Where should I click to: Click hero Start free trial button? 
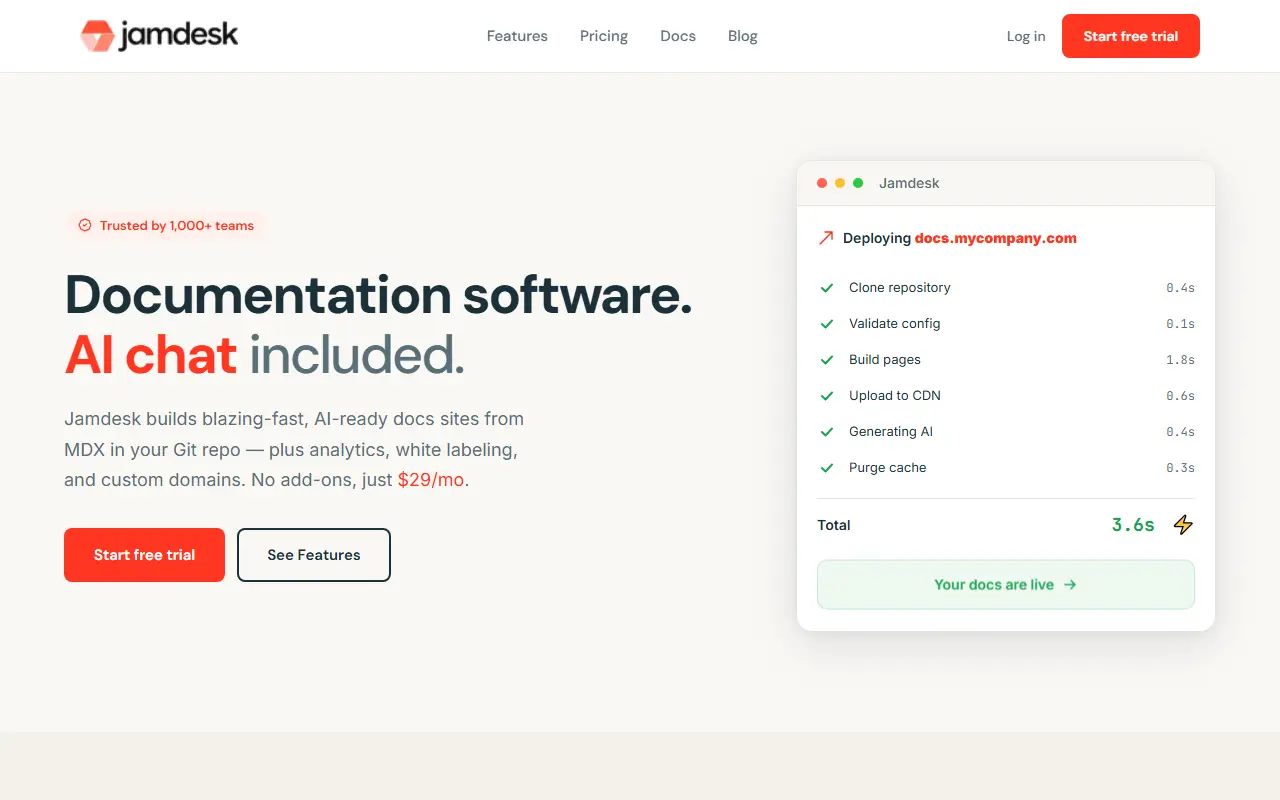(x=144, y=555)
